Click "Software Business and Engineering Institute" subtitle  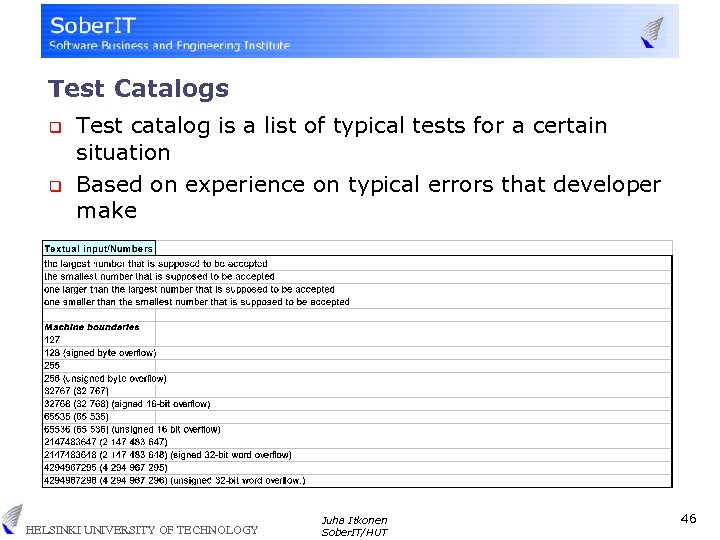[170, 45]
